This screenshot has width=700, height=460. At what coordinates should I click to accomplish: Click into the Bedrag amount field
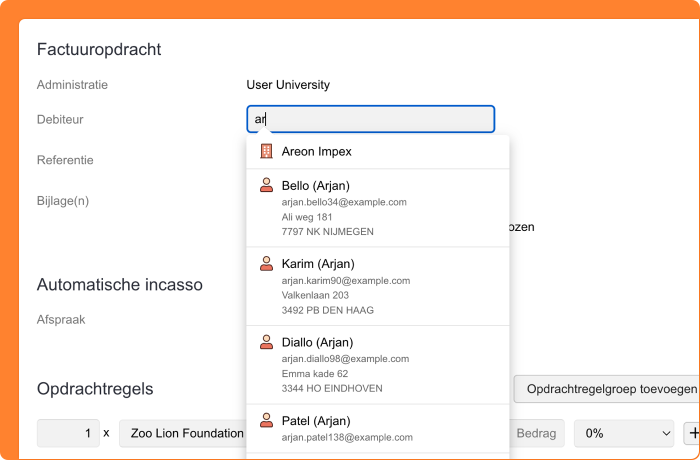[538, 433]
